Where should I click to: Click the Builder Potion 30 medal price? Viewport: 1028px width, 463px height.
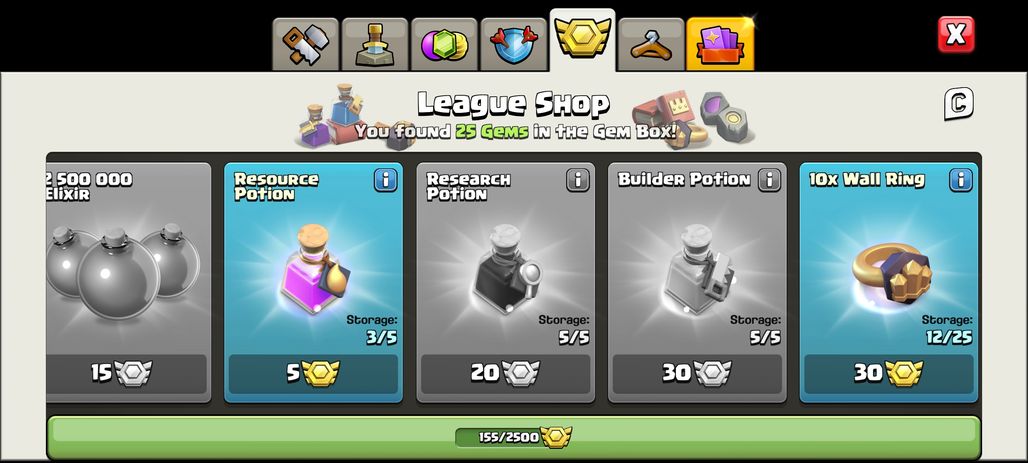pos(697,374)
